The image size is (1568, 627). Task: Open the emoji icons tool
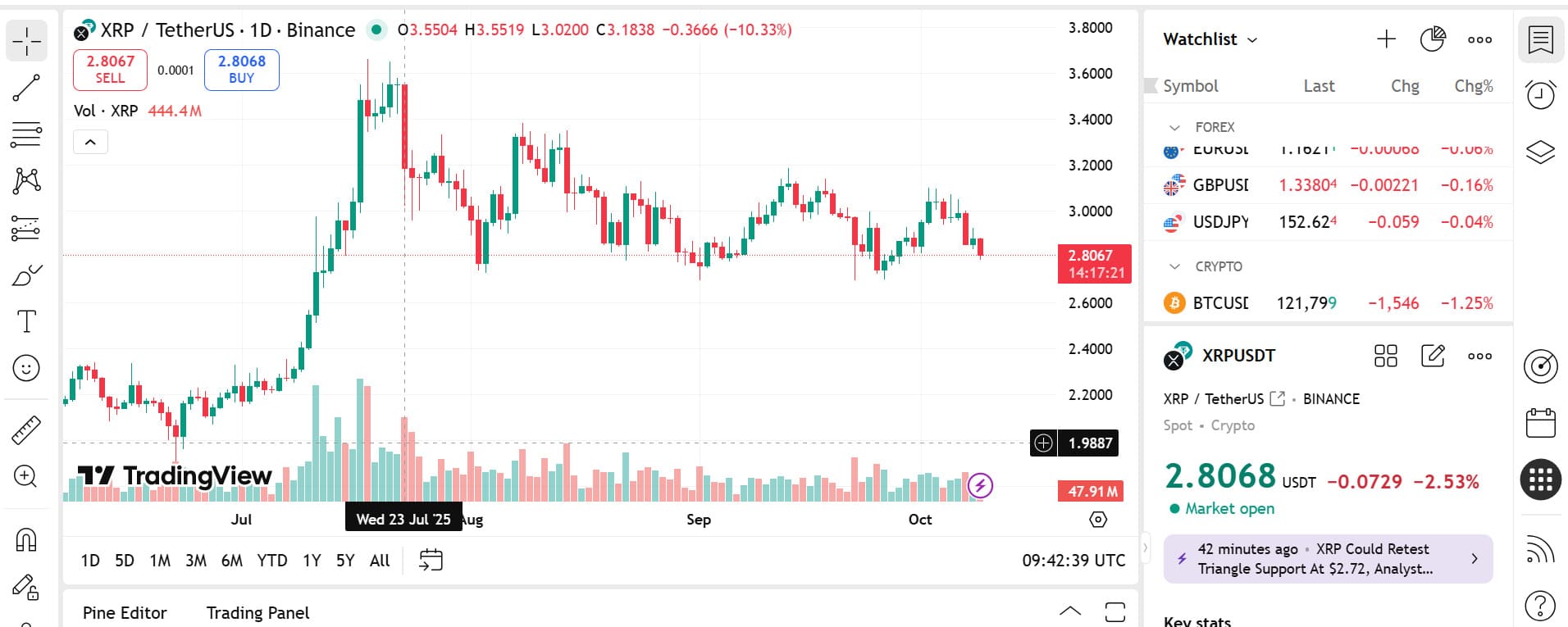[26, 368]
